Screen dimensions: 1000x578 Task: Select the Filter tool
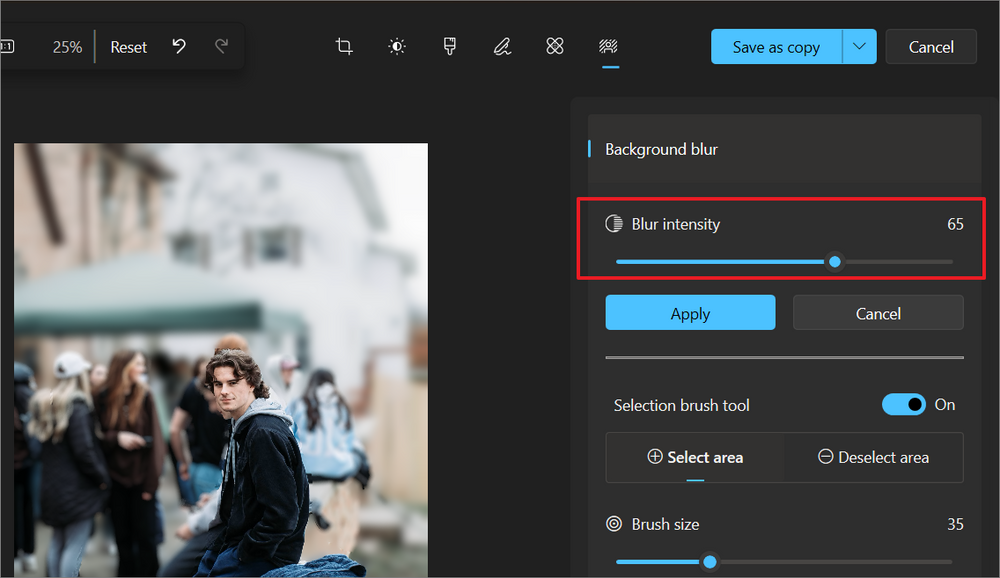tap(449, 46)
